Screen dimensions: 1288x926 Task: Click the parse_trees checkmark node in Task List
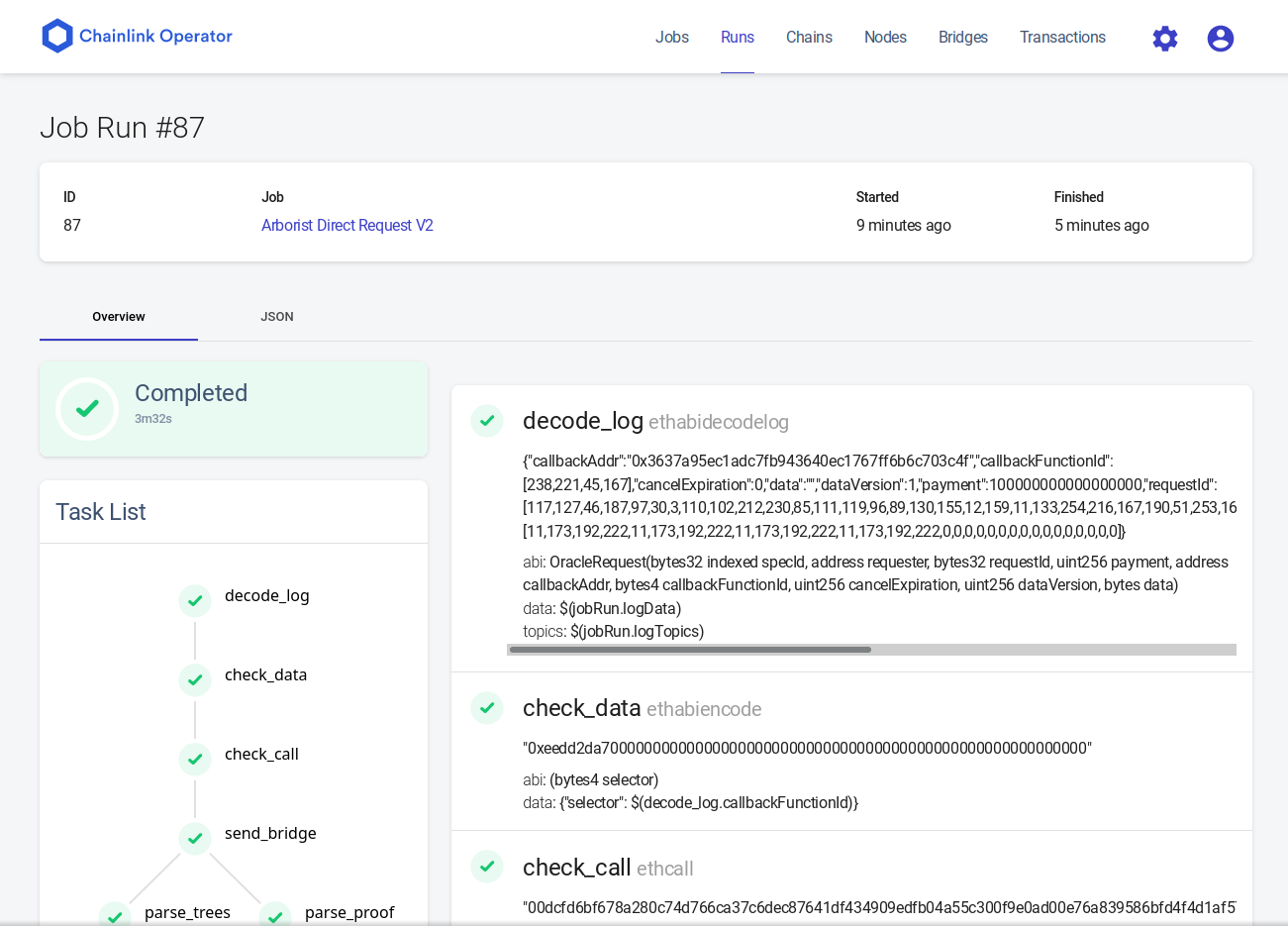pyautogui.click(x=115, y=915)
